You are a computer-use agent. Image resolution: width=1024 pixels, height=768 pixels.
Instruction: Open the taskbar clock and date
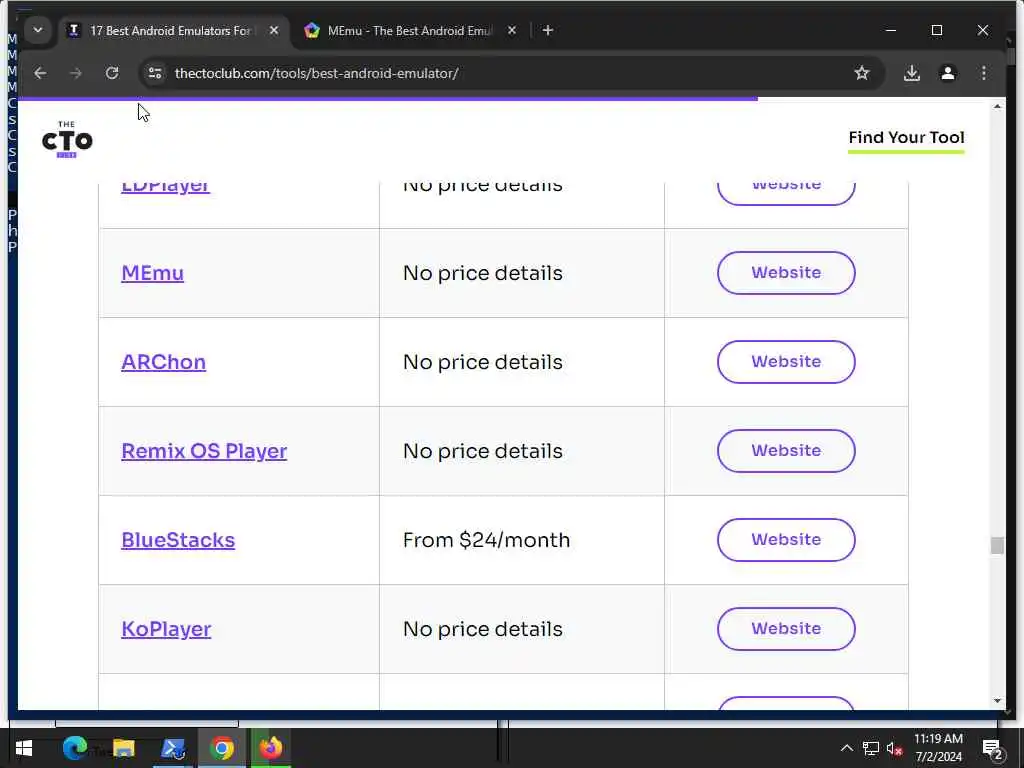[938, 748]
